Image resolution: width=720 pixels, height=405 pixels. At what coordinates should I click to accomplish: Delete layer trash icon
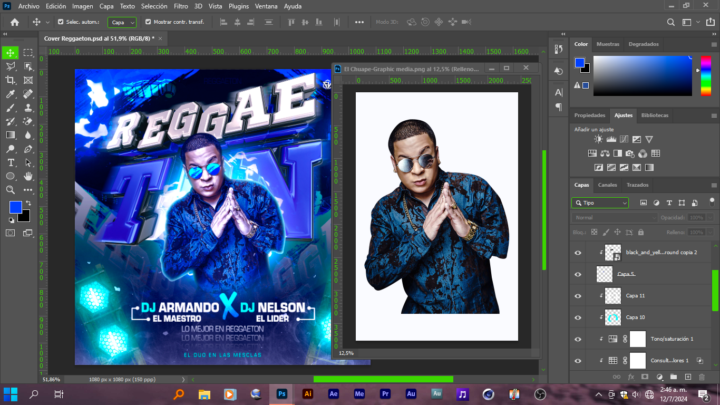pos(702,377)
